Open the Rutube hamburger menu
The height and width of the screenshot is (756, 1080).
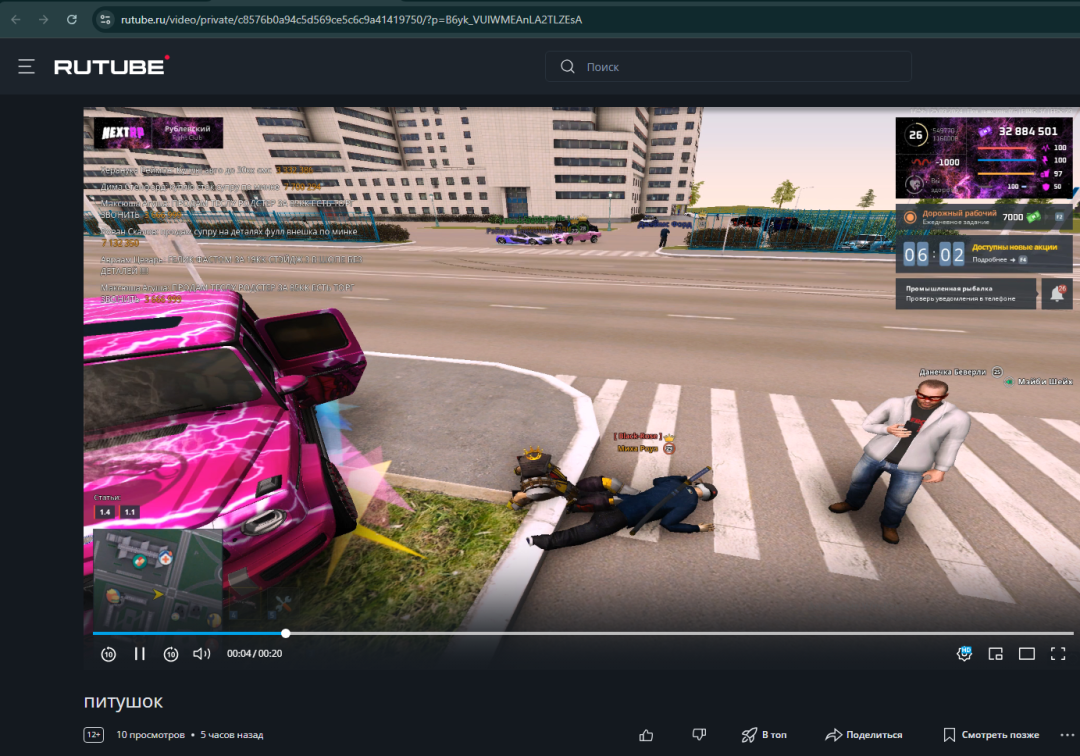pyautogui.click(x=26, y=66)
